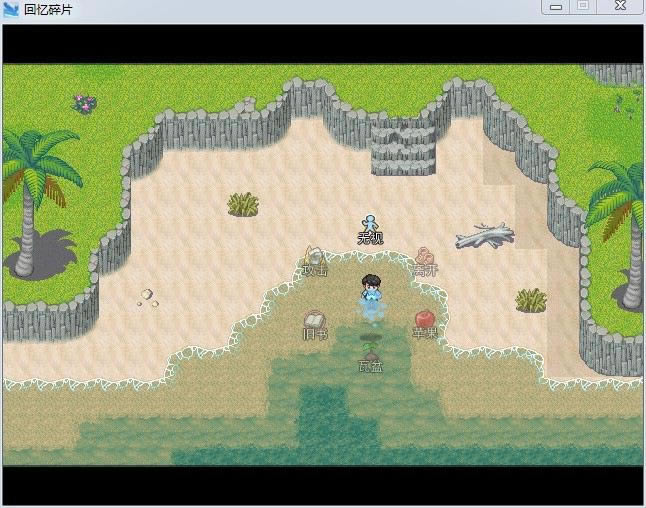Click the 回忆碎片 app icon in title bar
Screen dimensions: 646x508
pyautogui.click(x=11, y=9)
